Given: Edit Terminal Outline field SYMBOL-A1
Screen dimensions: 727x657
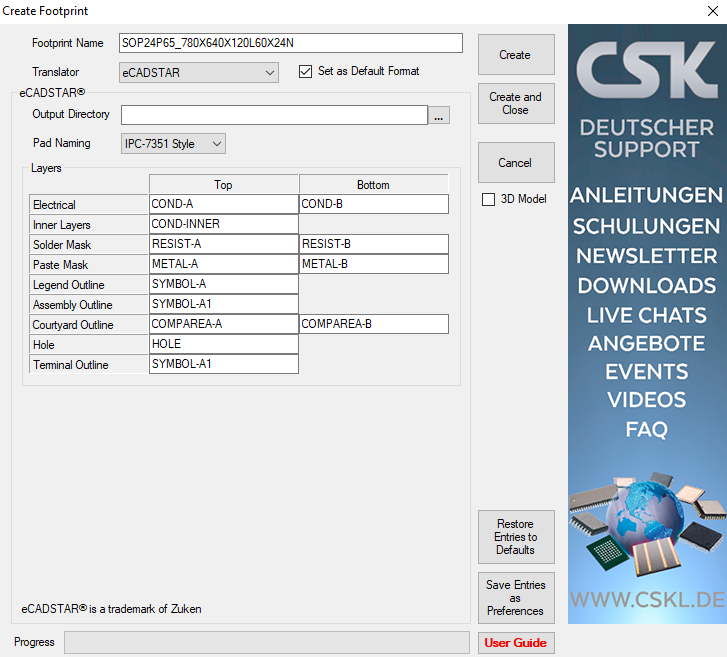Looking at the screenshot, I should click(223, 364).
